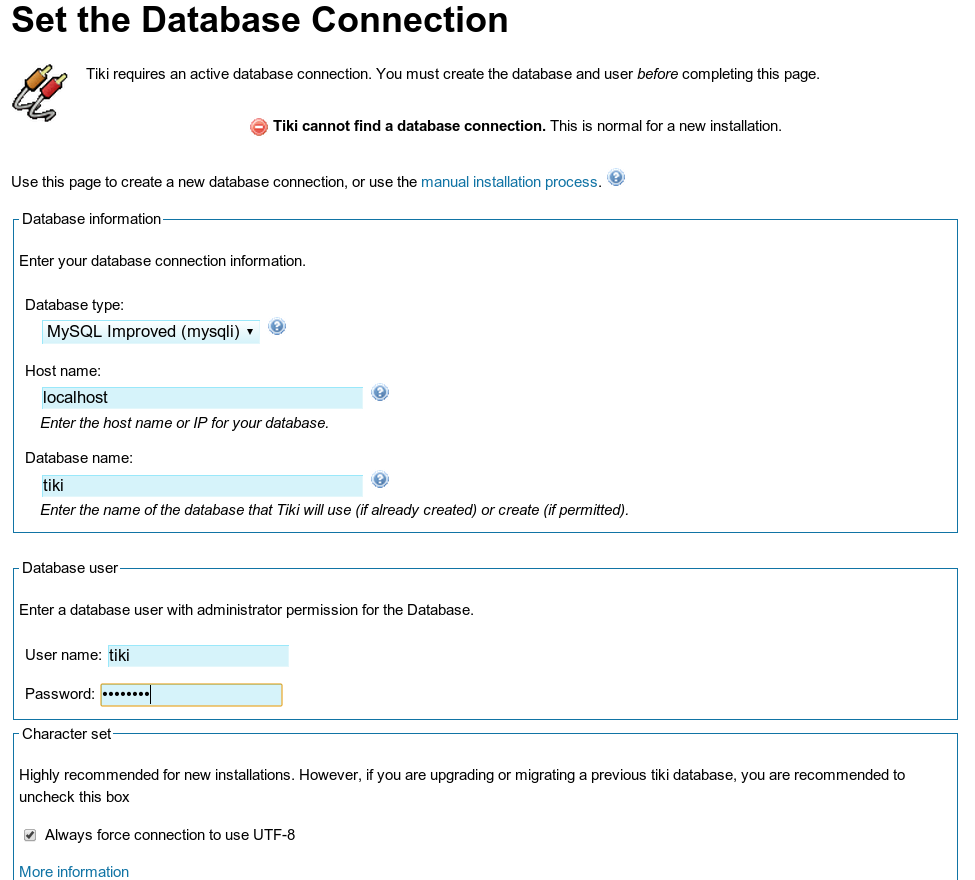975x880 pixels.
Task: Click the "Database user" section legend
Action: (x=70, y=568)
